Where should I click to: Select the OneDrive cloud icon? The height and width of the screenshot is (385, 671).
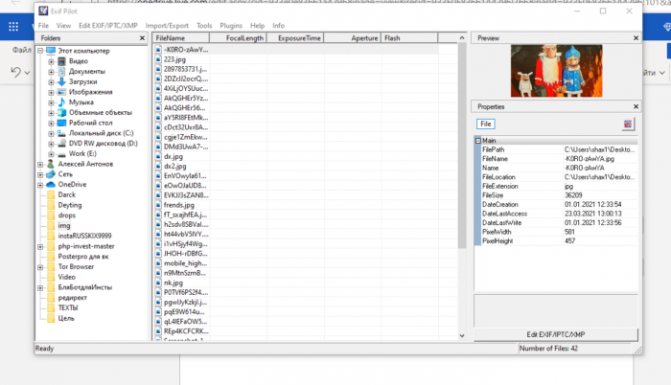[x=51, y=184]
